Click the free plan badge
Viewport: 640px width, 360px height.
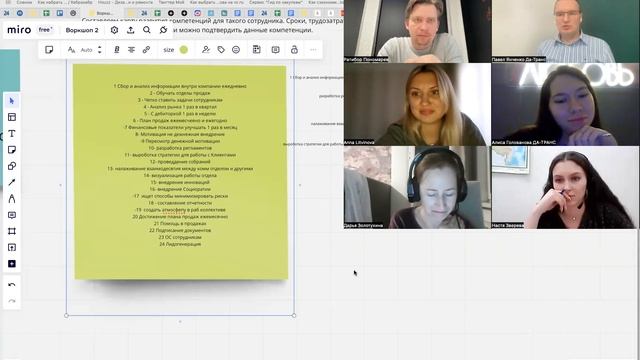[45, 30]
